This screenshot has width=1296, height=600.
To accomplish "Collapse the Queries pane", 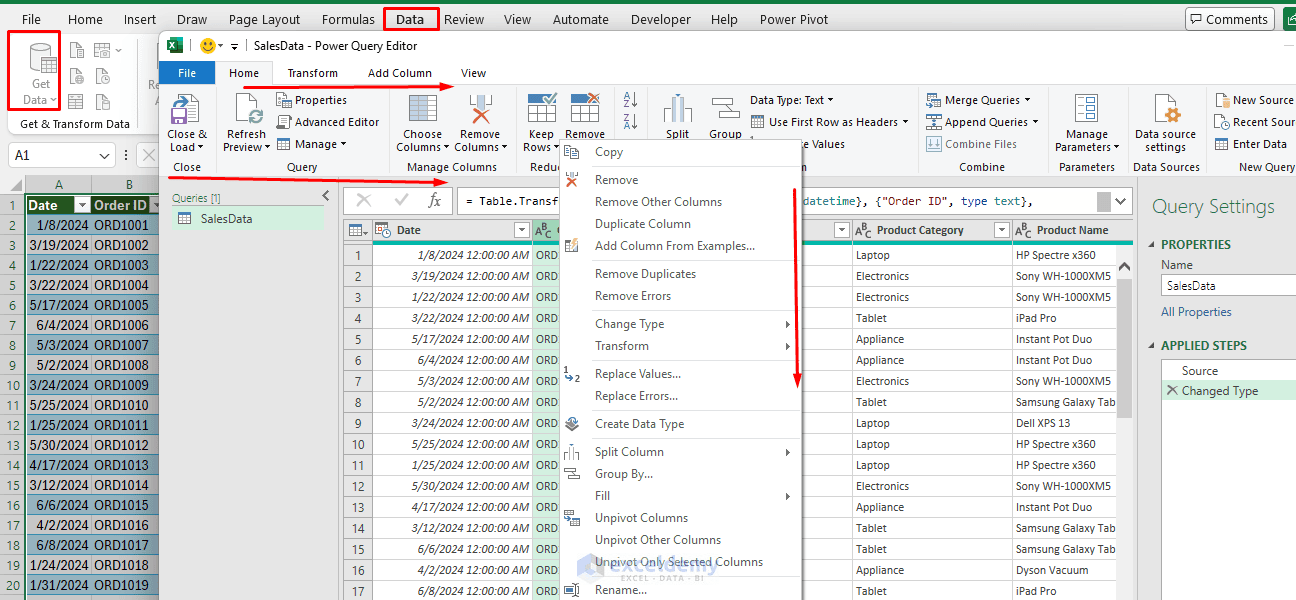I will click(325, 197).
